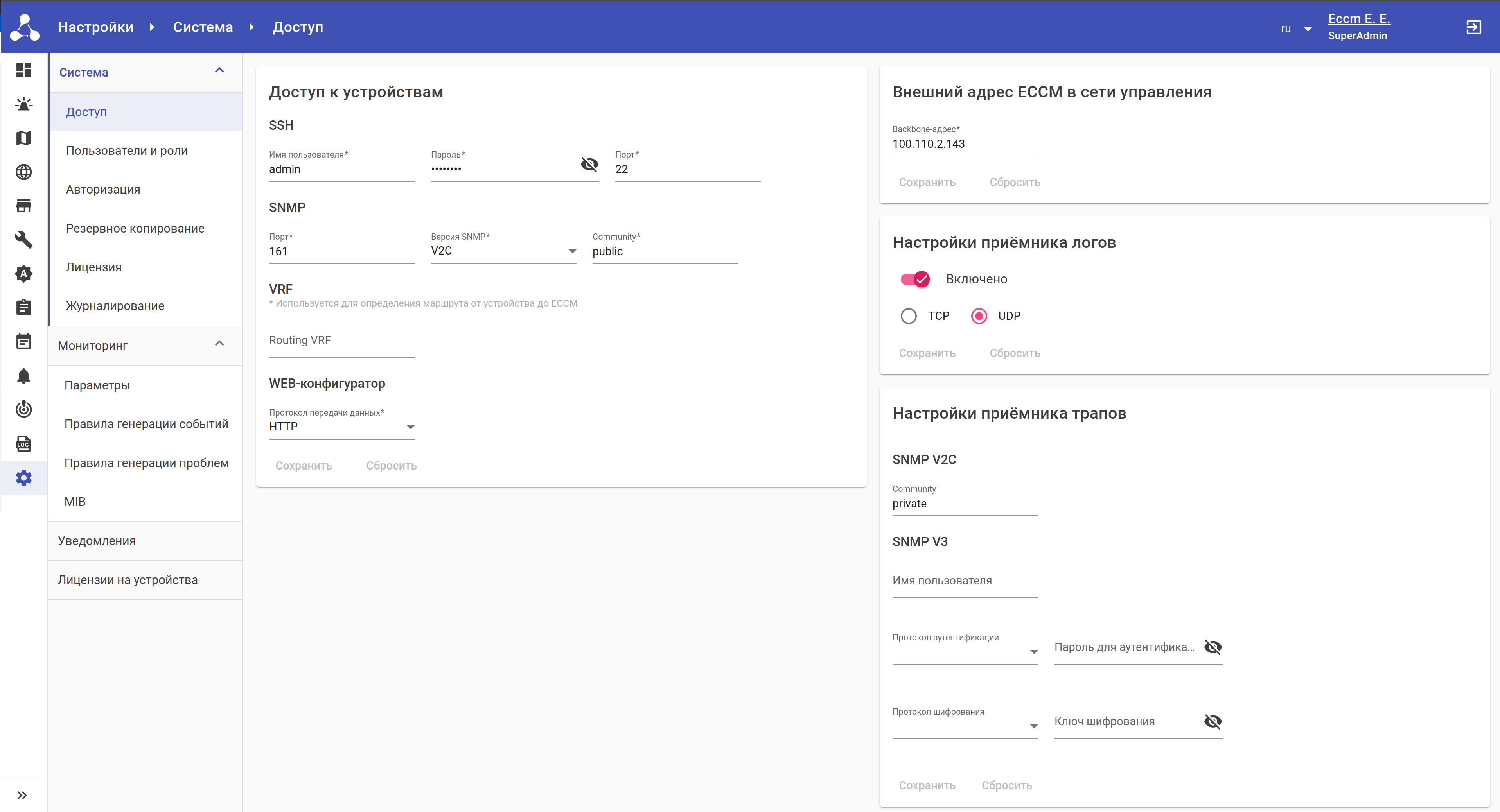
Task: Open the Протокол передачи данных HTTP dropdown
Action: pyautogui.click(x=341, y=427)
